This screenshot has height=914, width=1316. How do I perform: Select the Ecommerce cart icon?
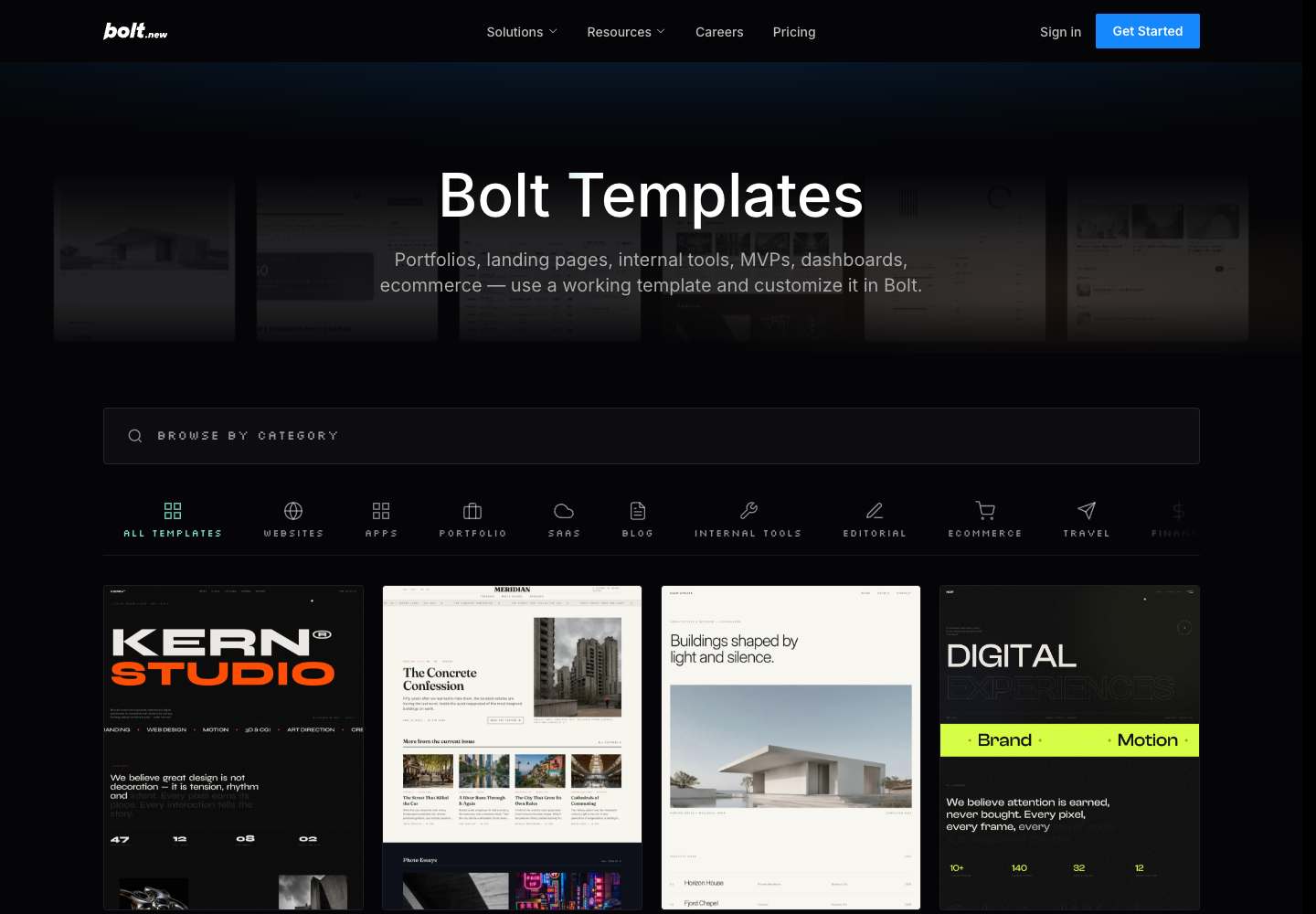click(985, 511)
